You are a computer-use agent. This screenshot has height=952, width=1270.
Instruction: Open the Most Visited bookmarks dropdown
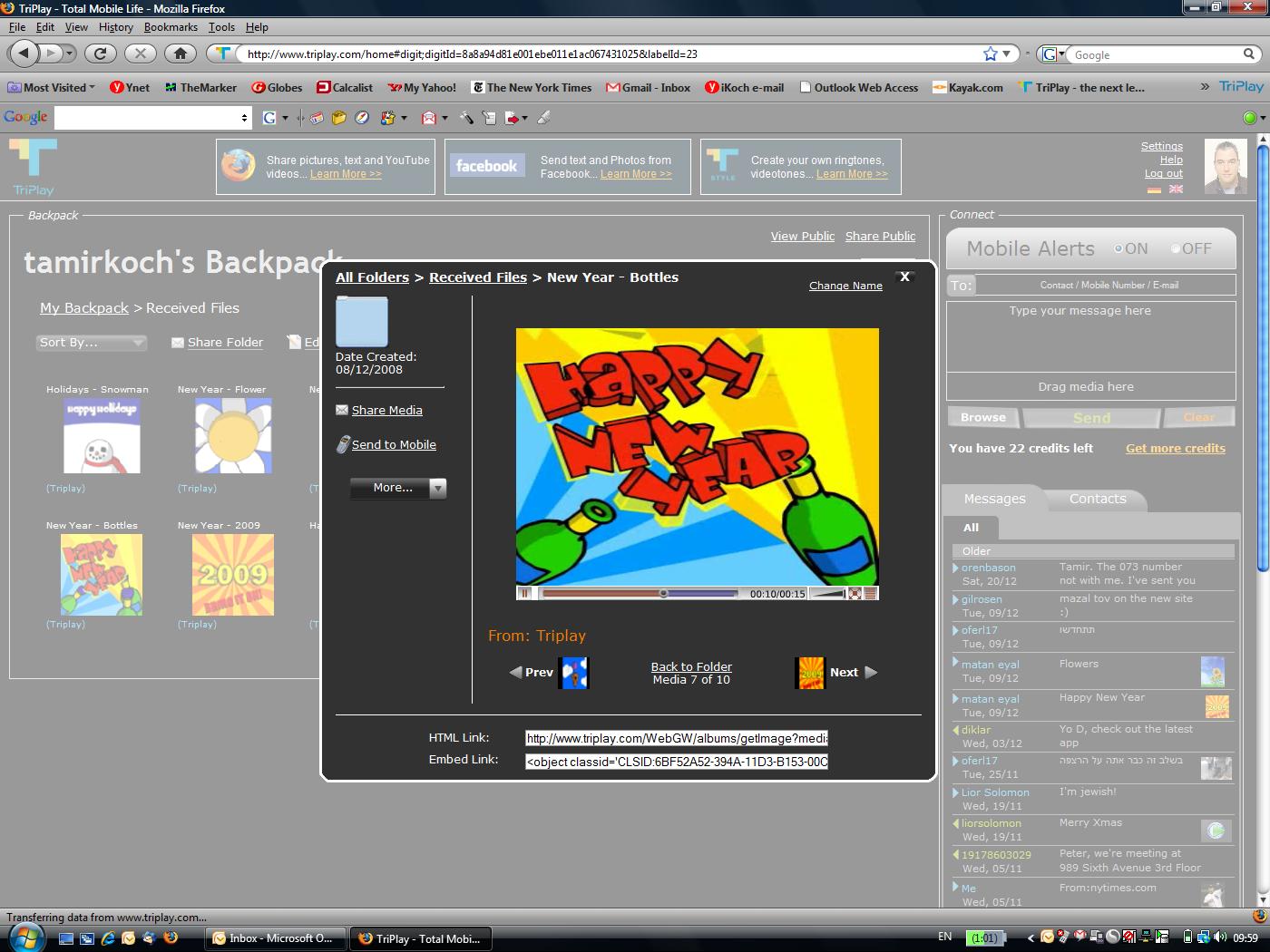tap(51, 88)
